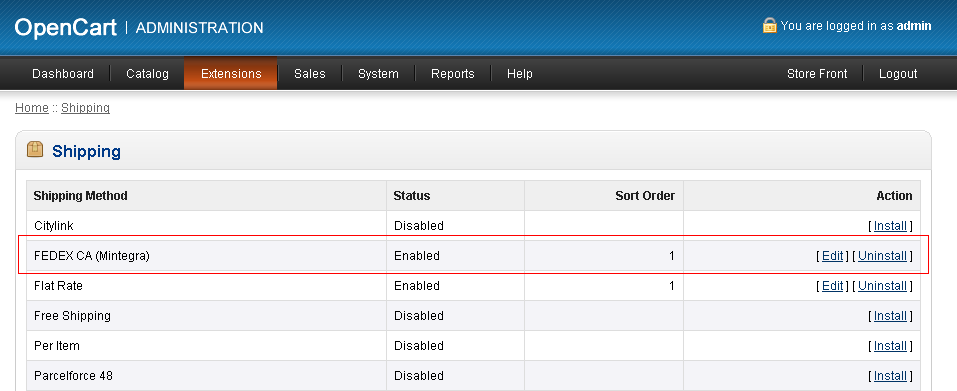Click the Shipping panel heading text

87,151
